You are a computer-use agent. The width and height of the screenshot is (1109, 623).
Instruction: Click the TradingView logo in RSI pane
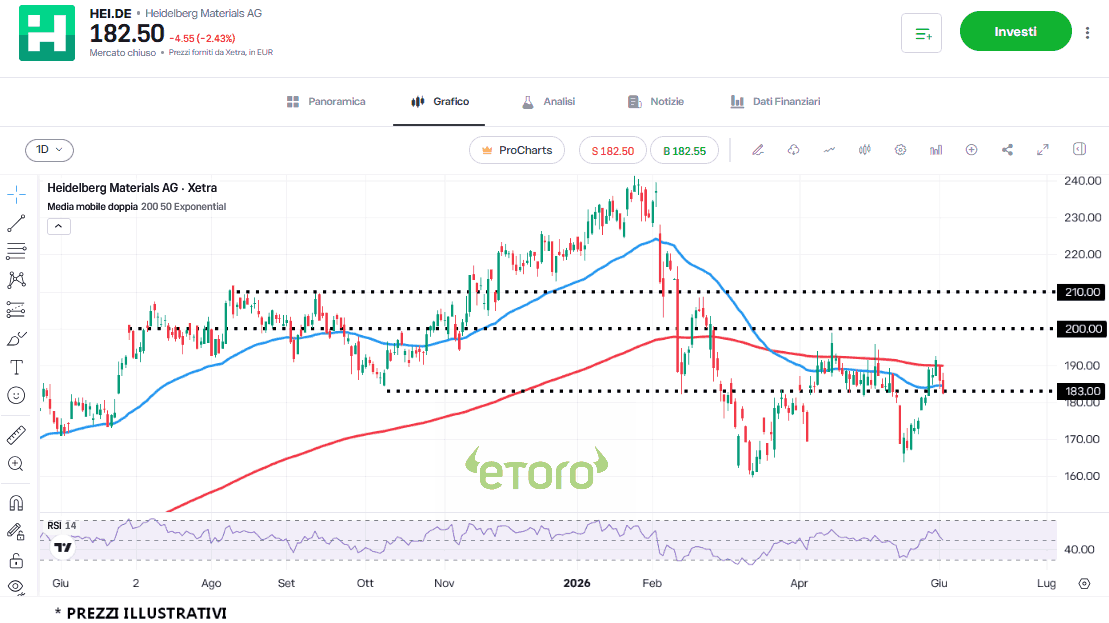click(63, 547)
